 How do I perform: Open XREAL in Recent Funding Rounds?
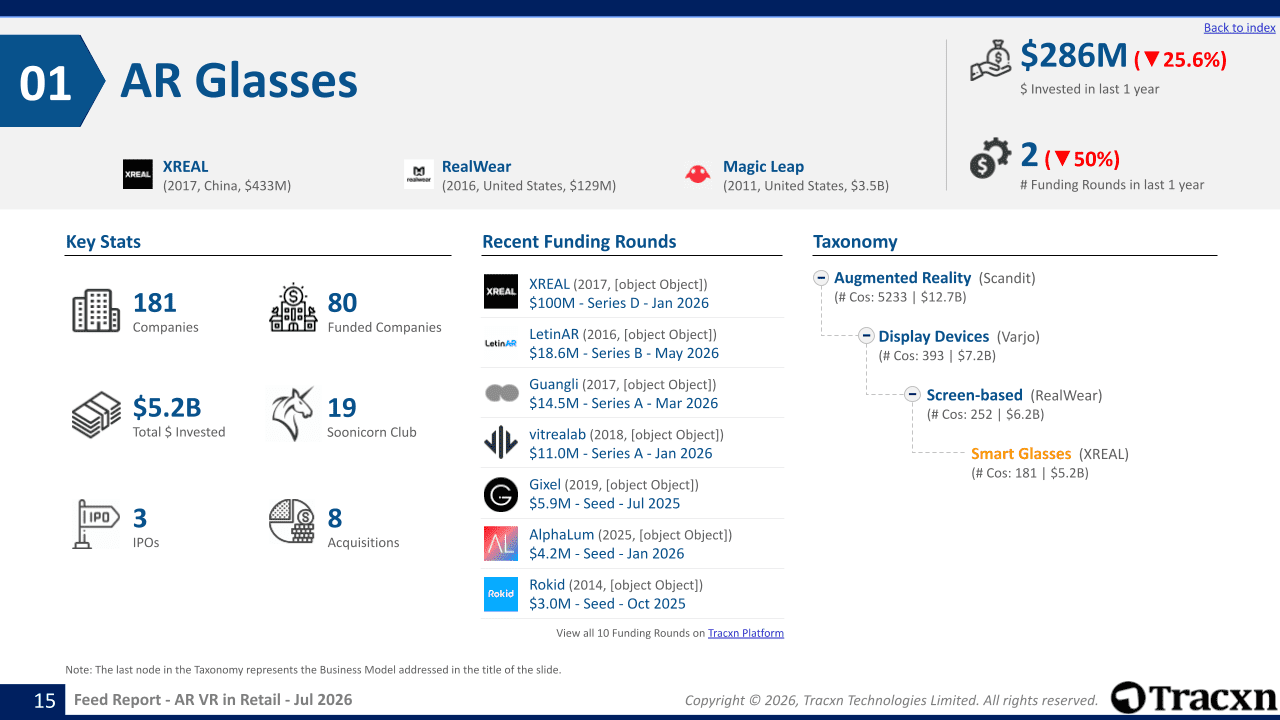(x=549, y=284)
